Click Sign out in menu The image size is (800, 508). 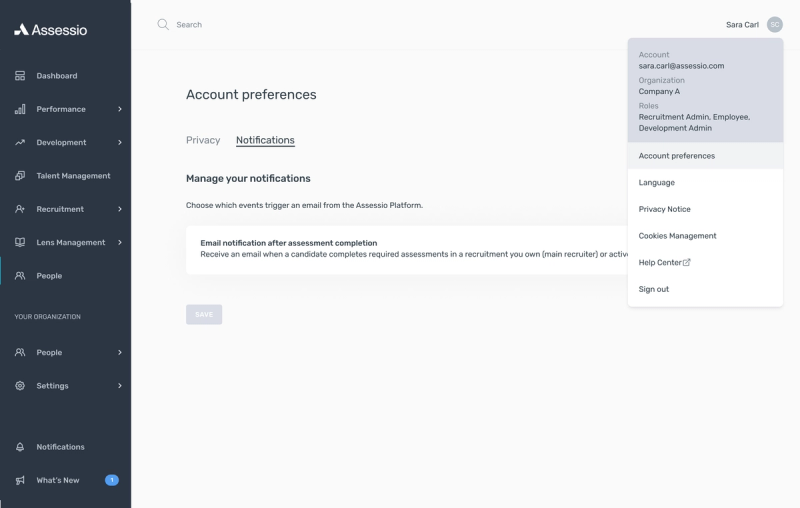[654, 289]
